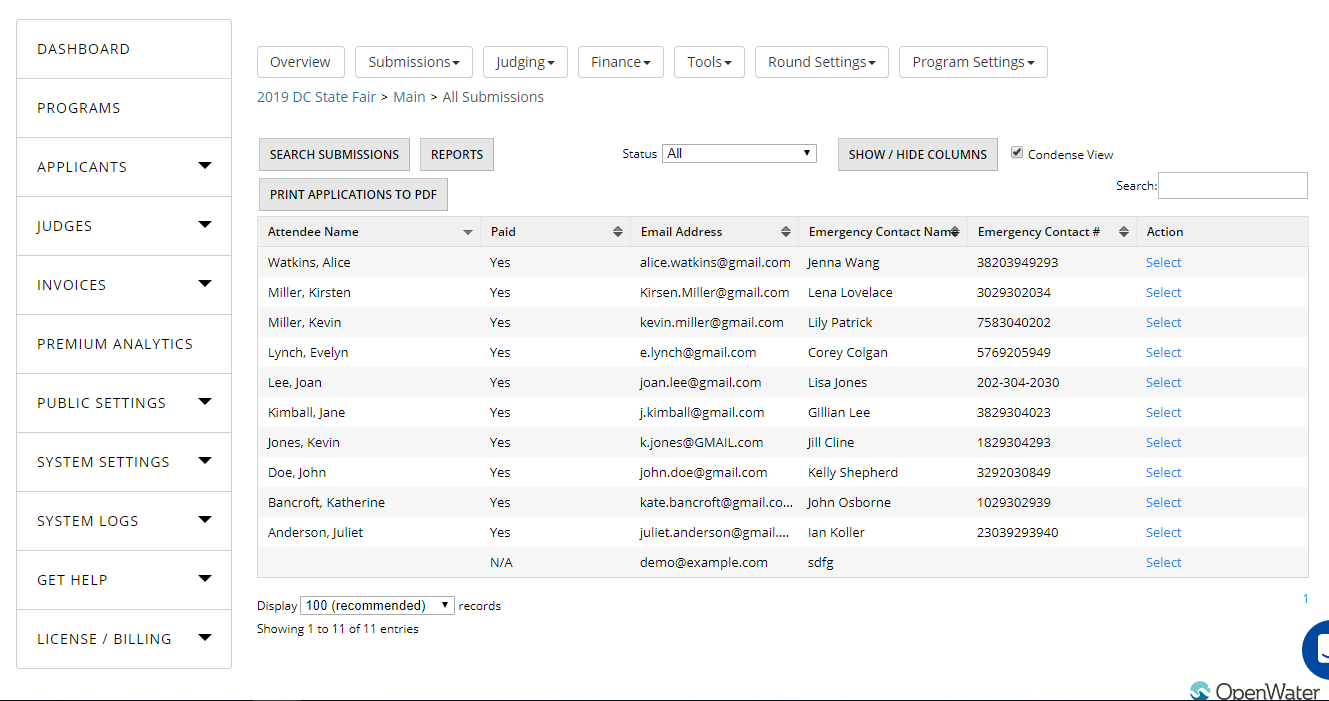1329x701 pixels.
Task: Follow the 2019 DC State Fair breadcrumb
Action: point(317,97)
